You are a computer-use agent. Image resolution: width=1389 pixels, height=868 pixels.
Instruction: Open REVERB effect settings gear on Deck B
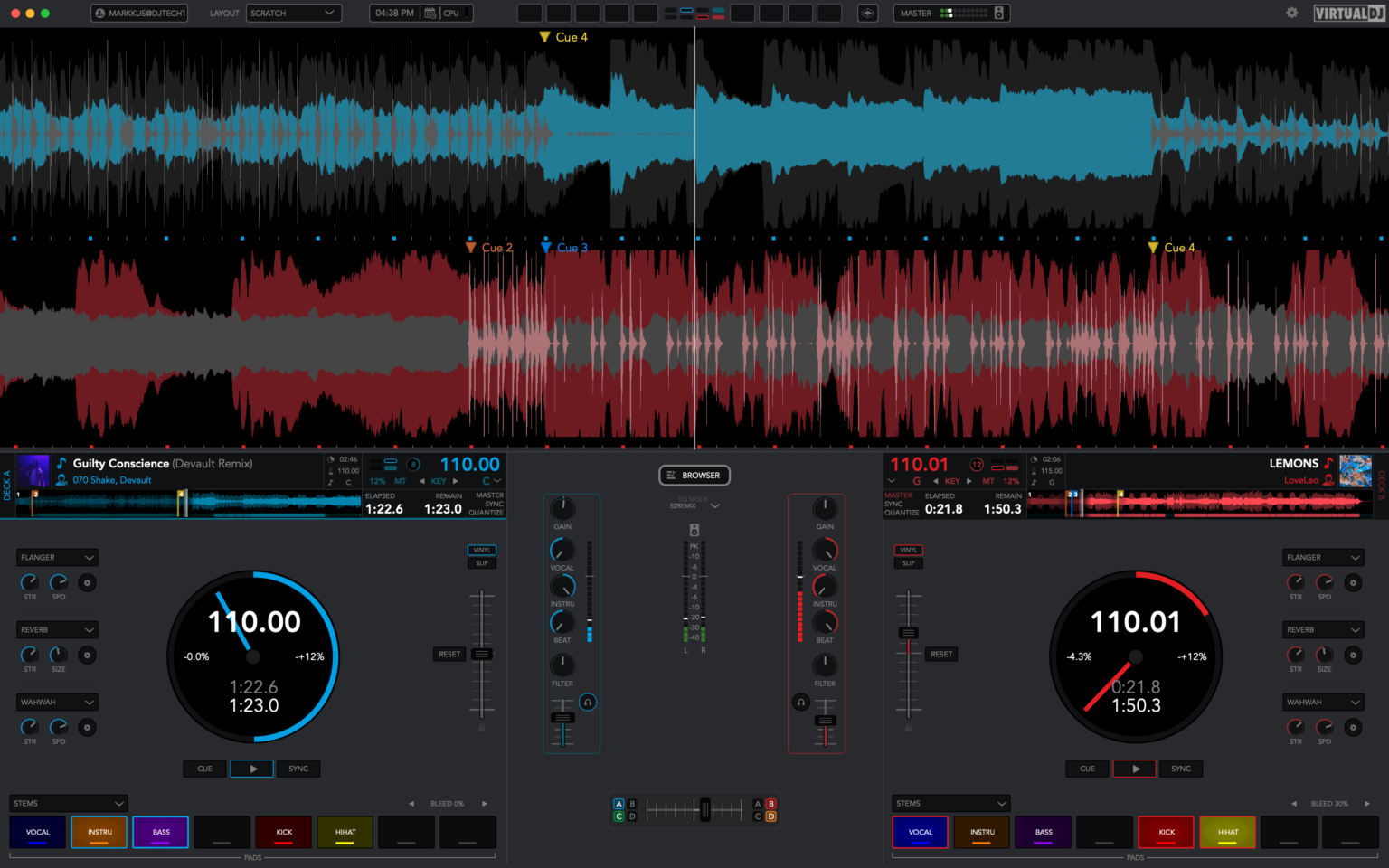pos(1353,655)
